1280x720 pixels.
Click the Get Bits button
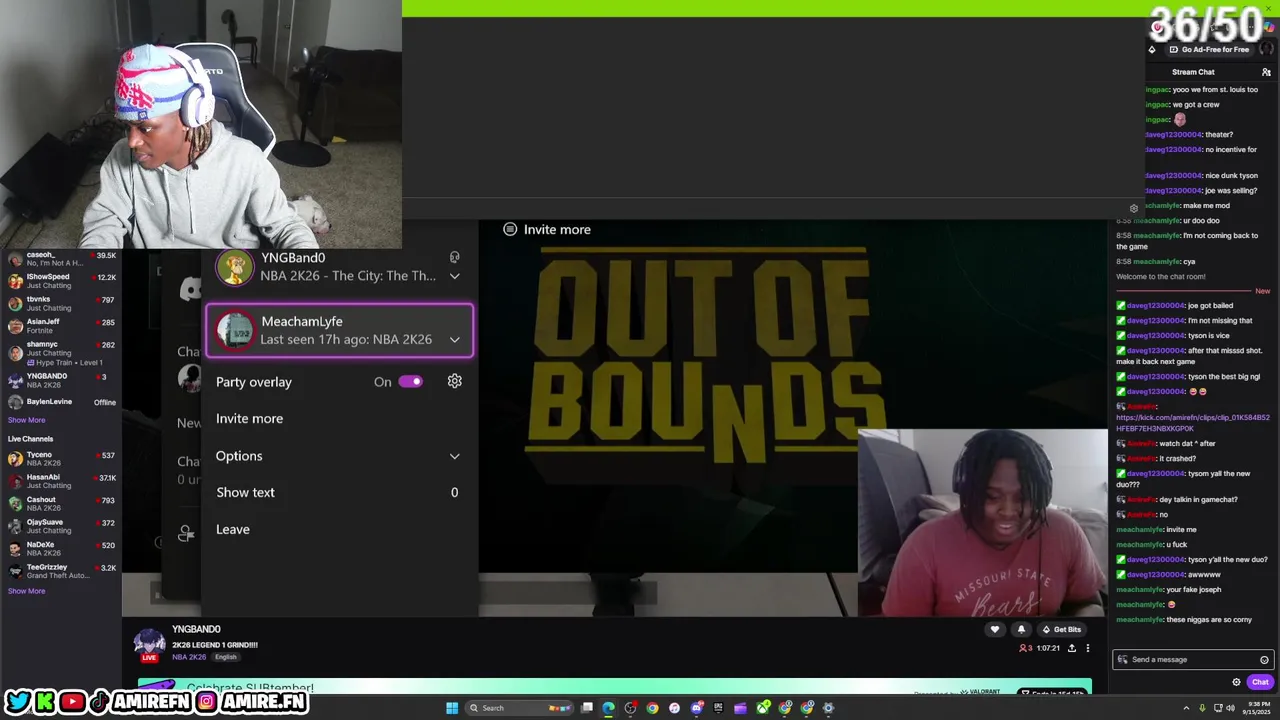1062,629
